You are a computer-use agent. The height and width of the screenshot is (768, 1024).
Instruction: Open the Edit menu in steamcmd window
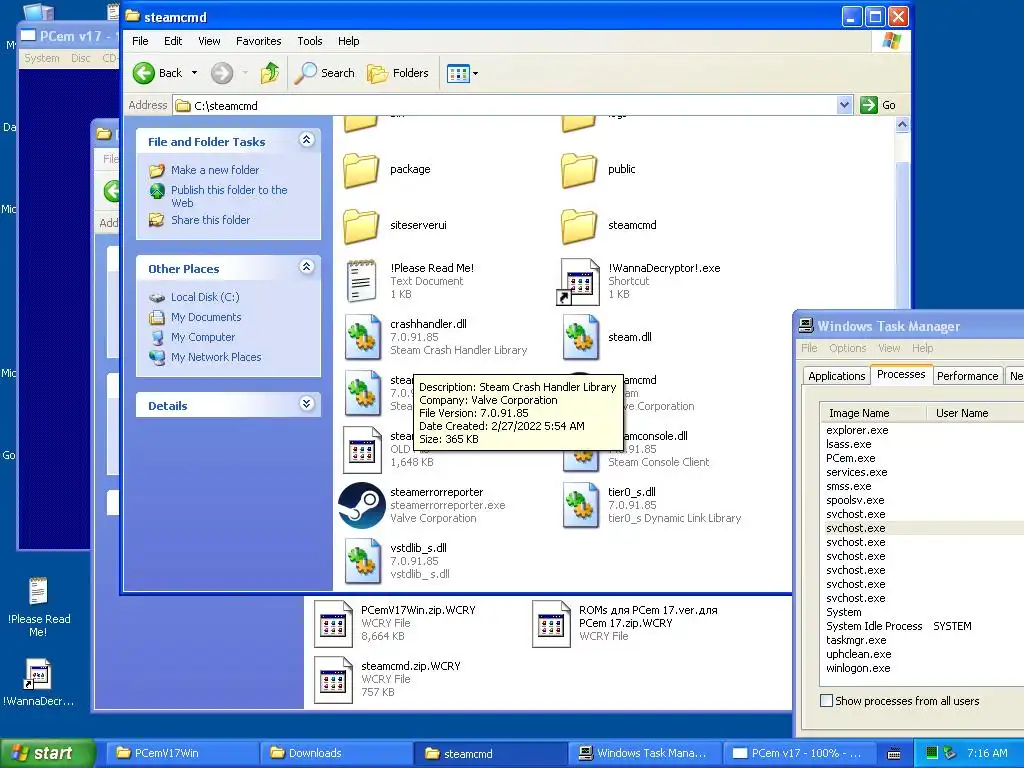[x=173, y=41]
